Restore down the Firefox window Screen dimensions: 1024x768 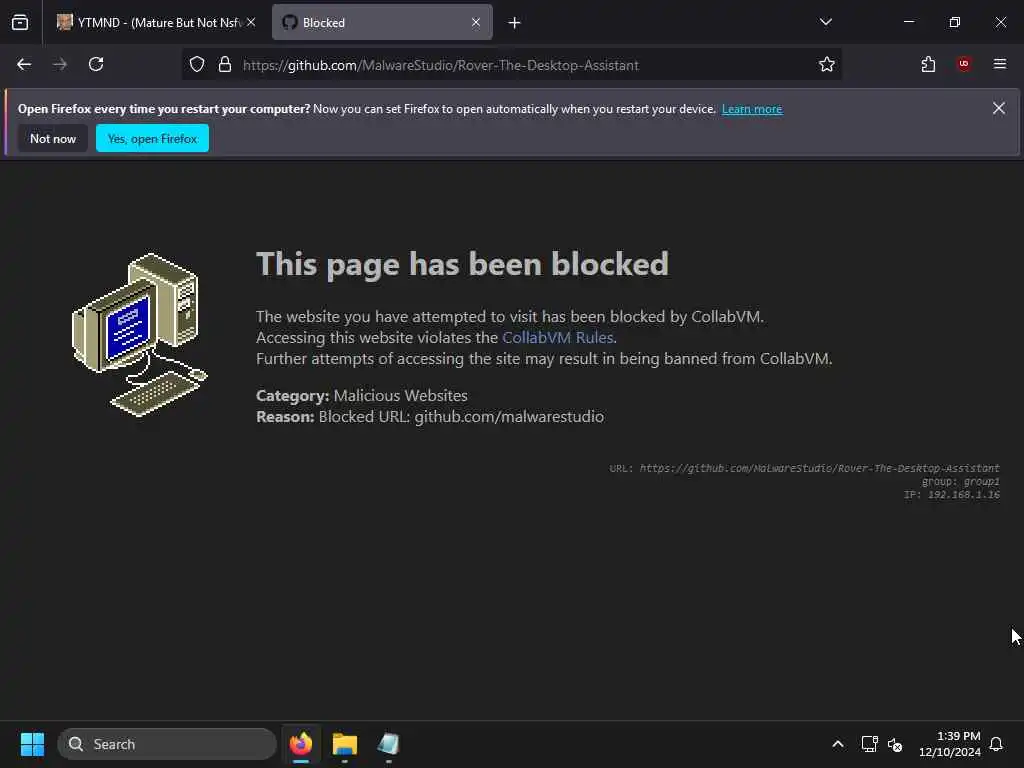click(x=955, y=22)
